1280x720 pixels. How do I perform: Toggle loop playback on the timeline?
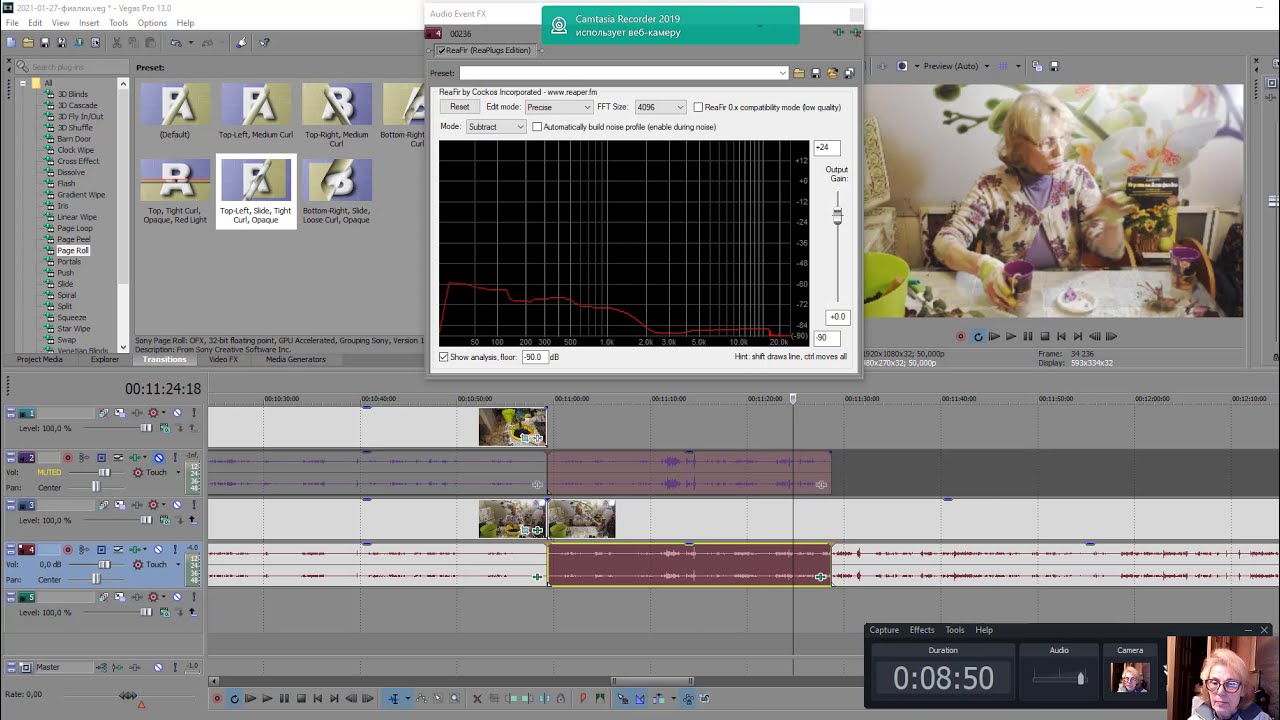234,699
